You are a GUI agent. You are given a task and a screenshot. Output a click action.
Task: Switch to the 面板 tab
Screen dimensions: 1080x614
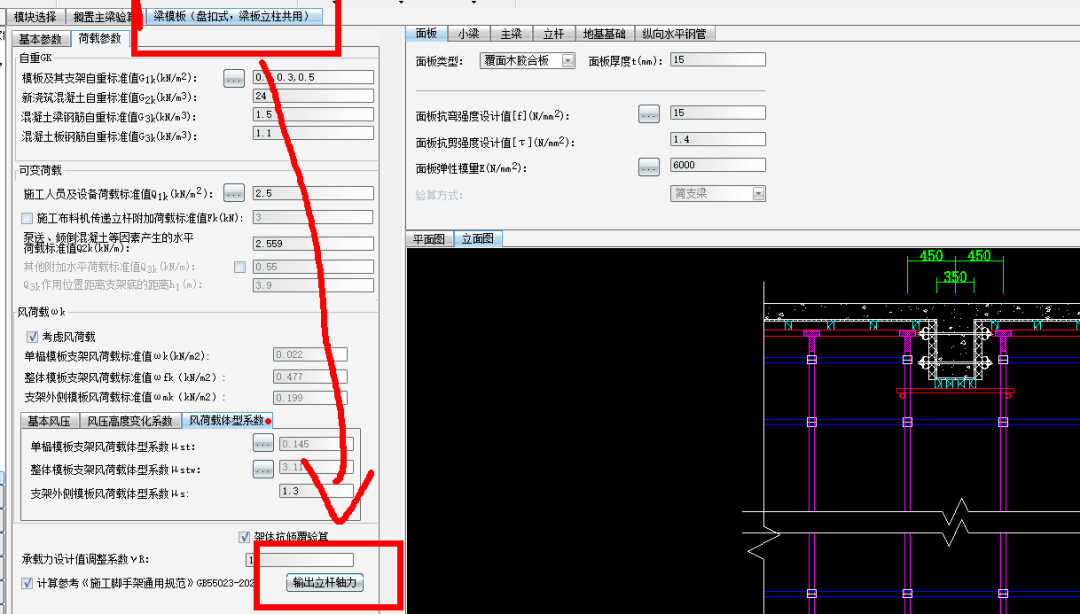426,33
